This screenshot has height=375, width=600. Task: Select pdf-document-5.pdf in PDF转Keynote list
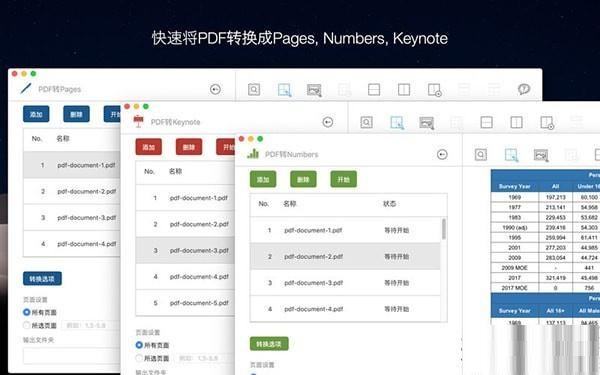click(186, 303)
